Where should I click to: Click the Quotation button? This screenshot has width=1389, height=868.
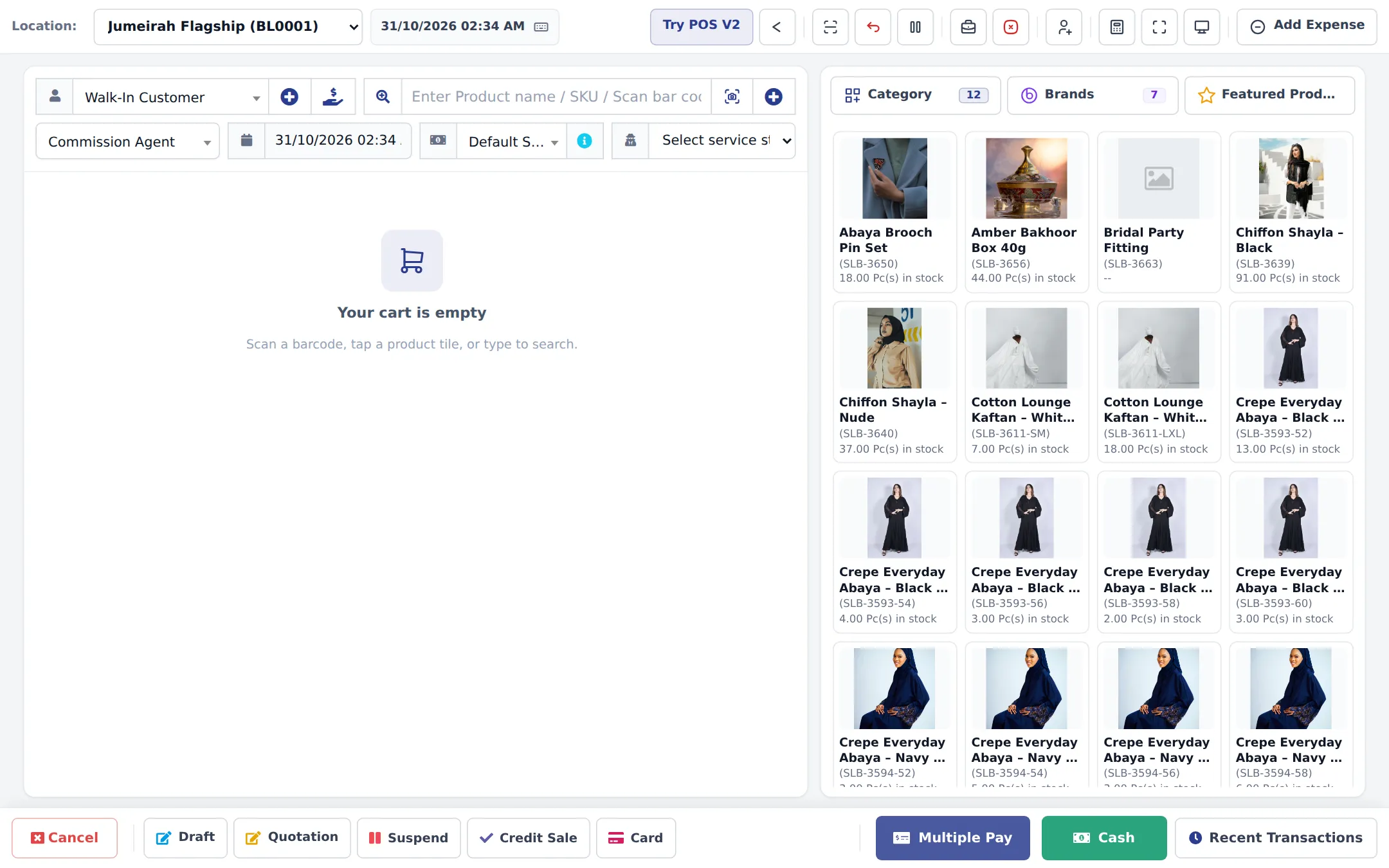[x=292, y=838]
